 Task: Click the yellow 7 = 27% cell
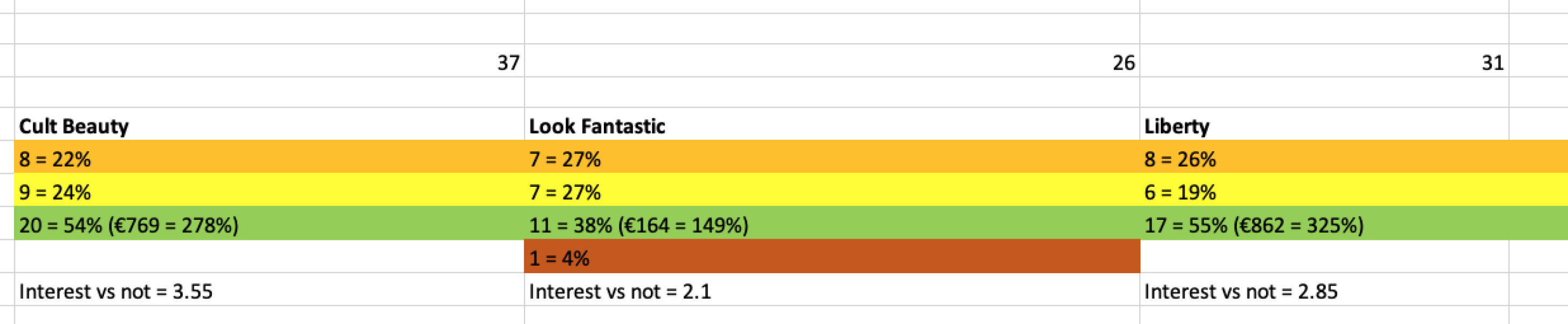[x=831, y=192]
